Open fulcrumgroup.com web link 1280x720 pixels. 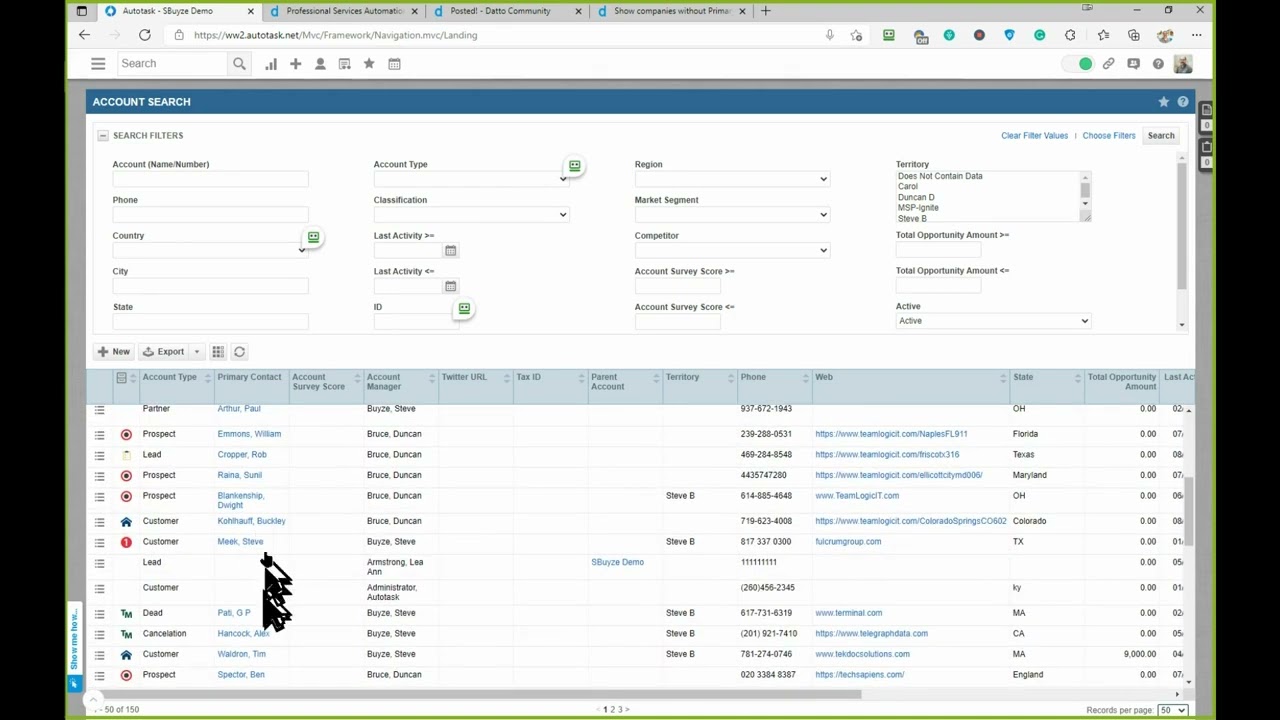(x=848, y=542)
